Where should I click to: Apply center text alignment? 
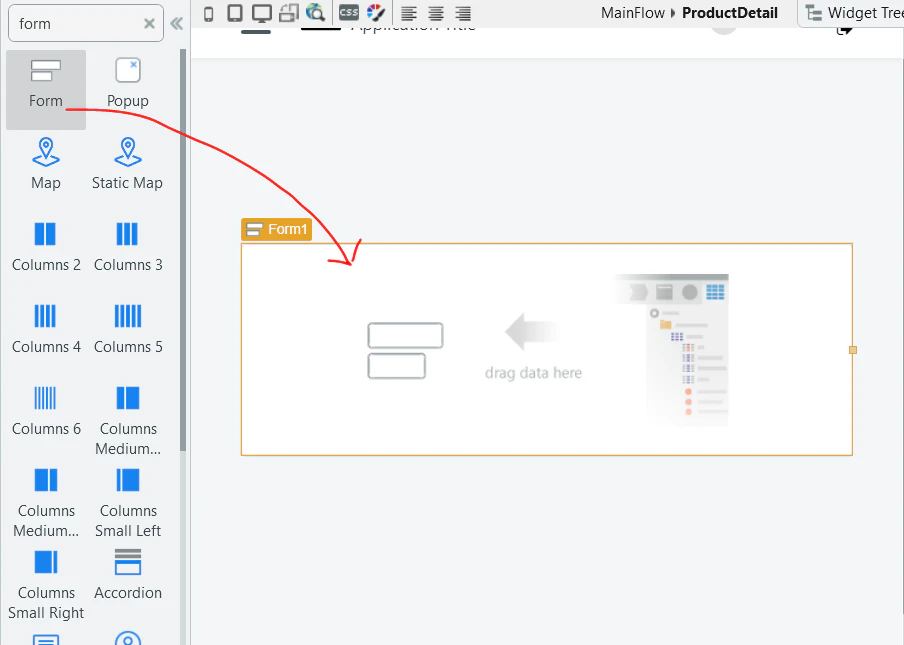point(436,13)
